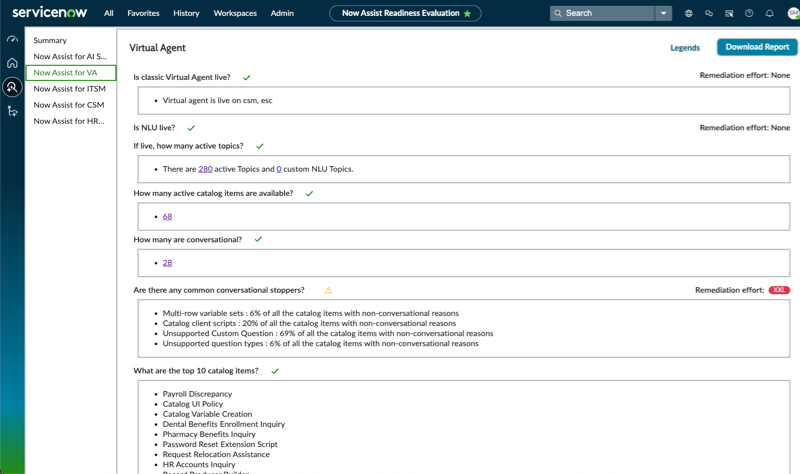Click the Password Reset Extension Script item

pyautogui.click(x=220, y=444)
